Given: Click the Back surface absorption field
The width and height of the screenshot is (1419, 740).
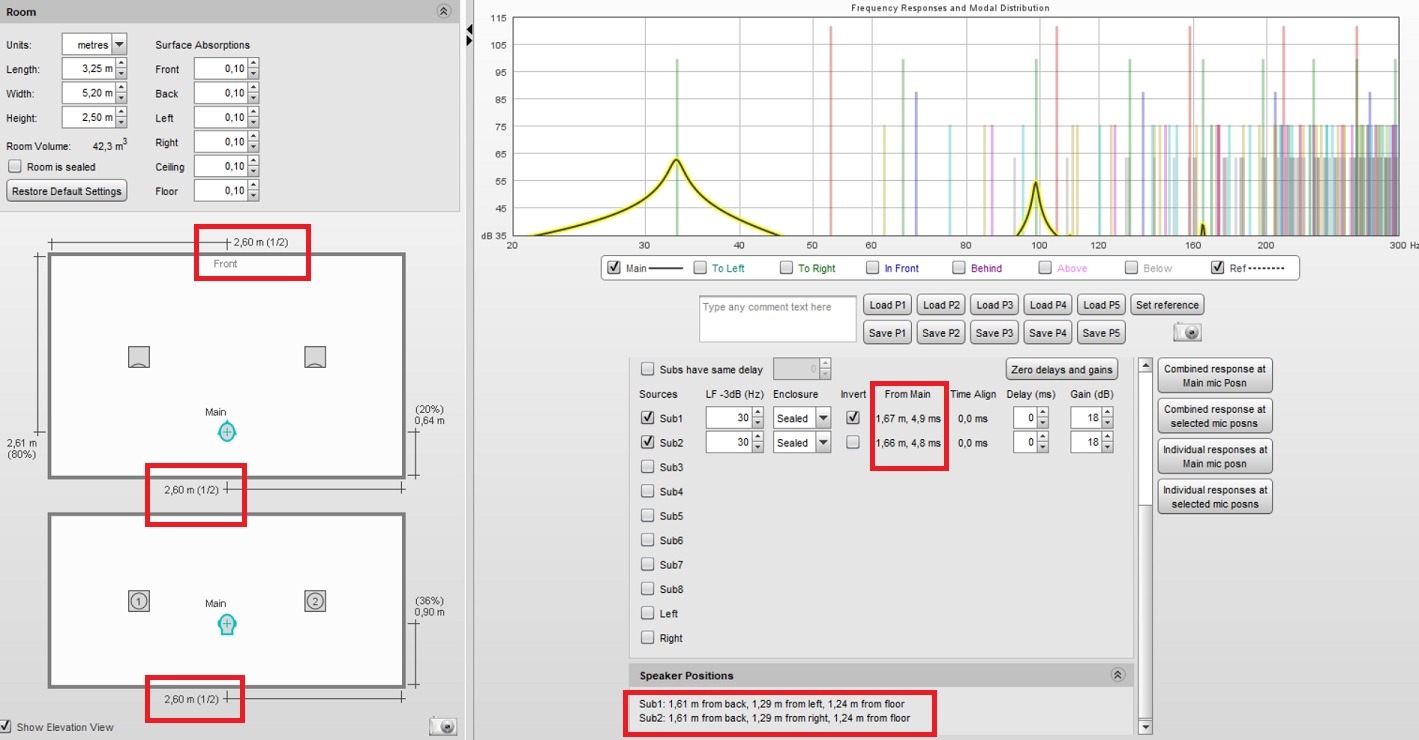Looking at the screenshot, I should (221, 93).
